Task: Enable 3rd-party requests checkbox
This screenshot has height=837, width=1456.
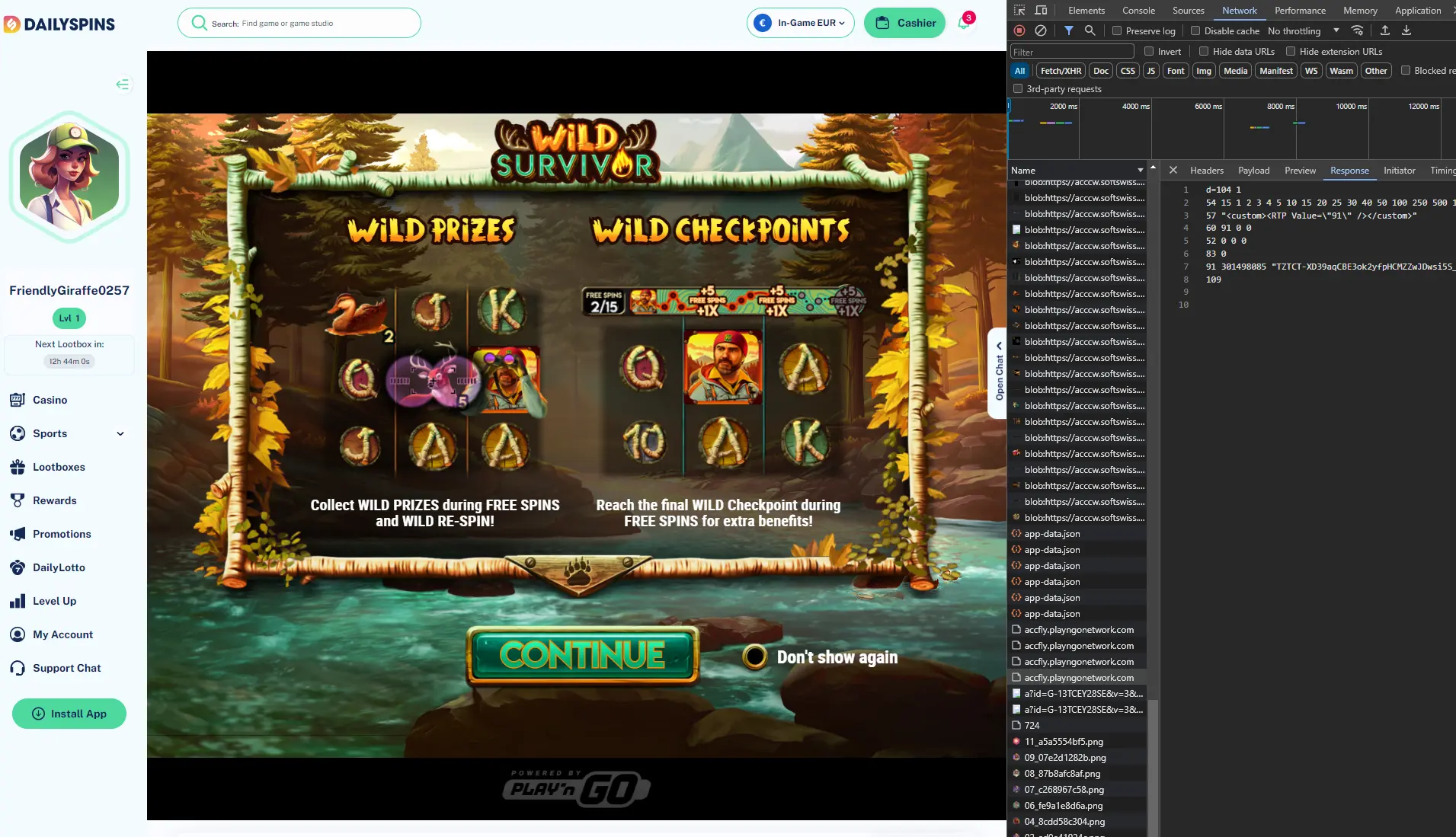Action: 1018,89
